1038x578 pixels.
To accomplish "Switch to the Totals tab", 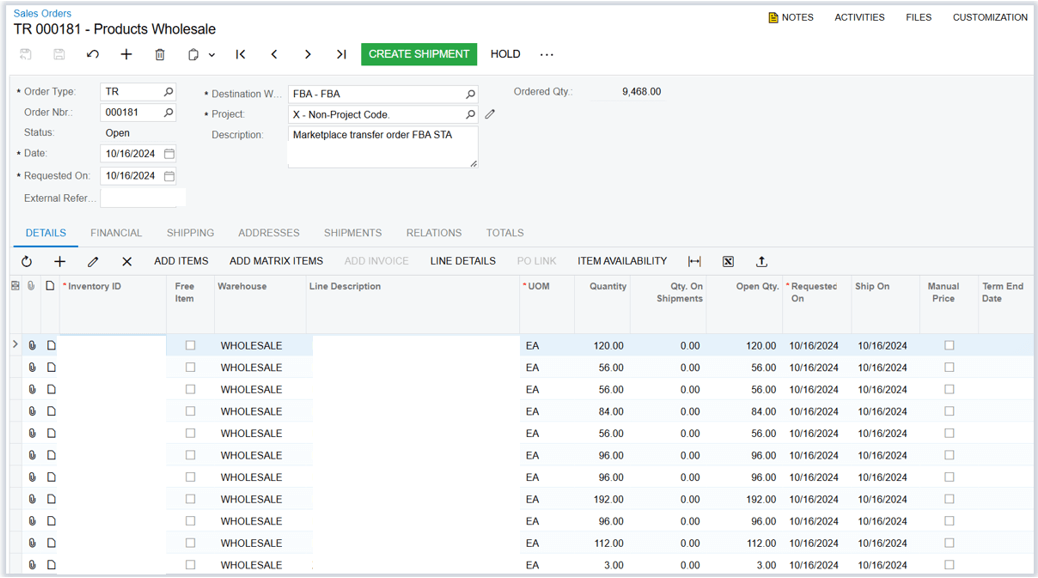I will [x=504, y=233].
